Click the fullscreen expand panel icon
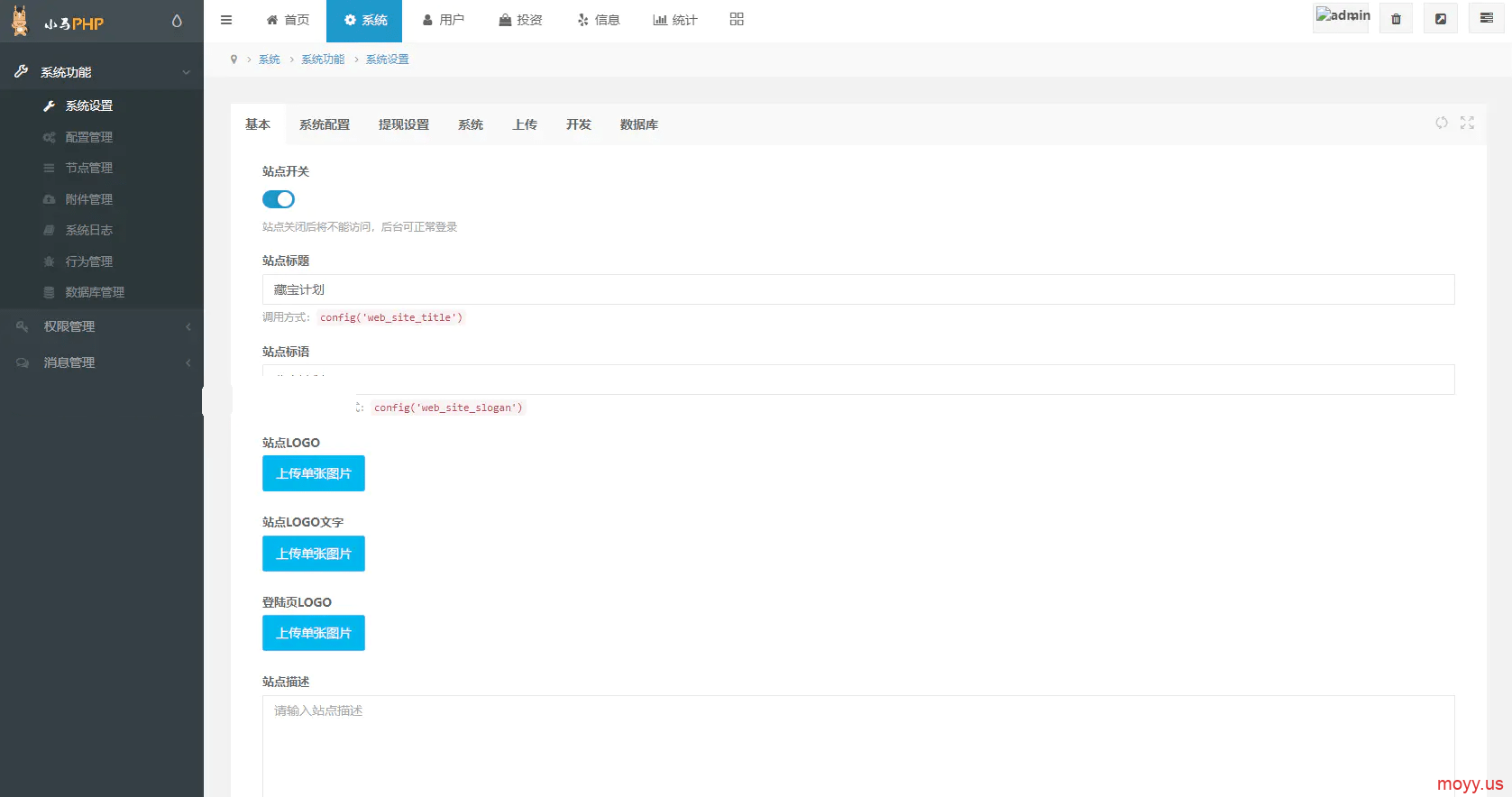The width and height of the screenshot is (1512, 797). tap(1467, 123)
